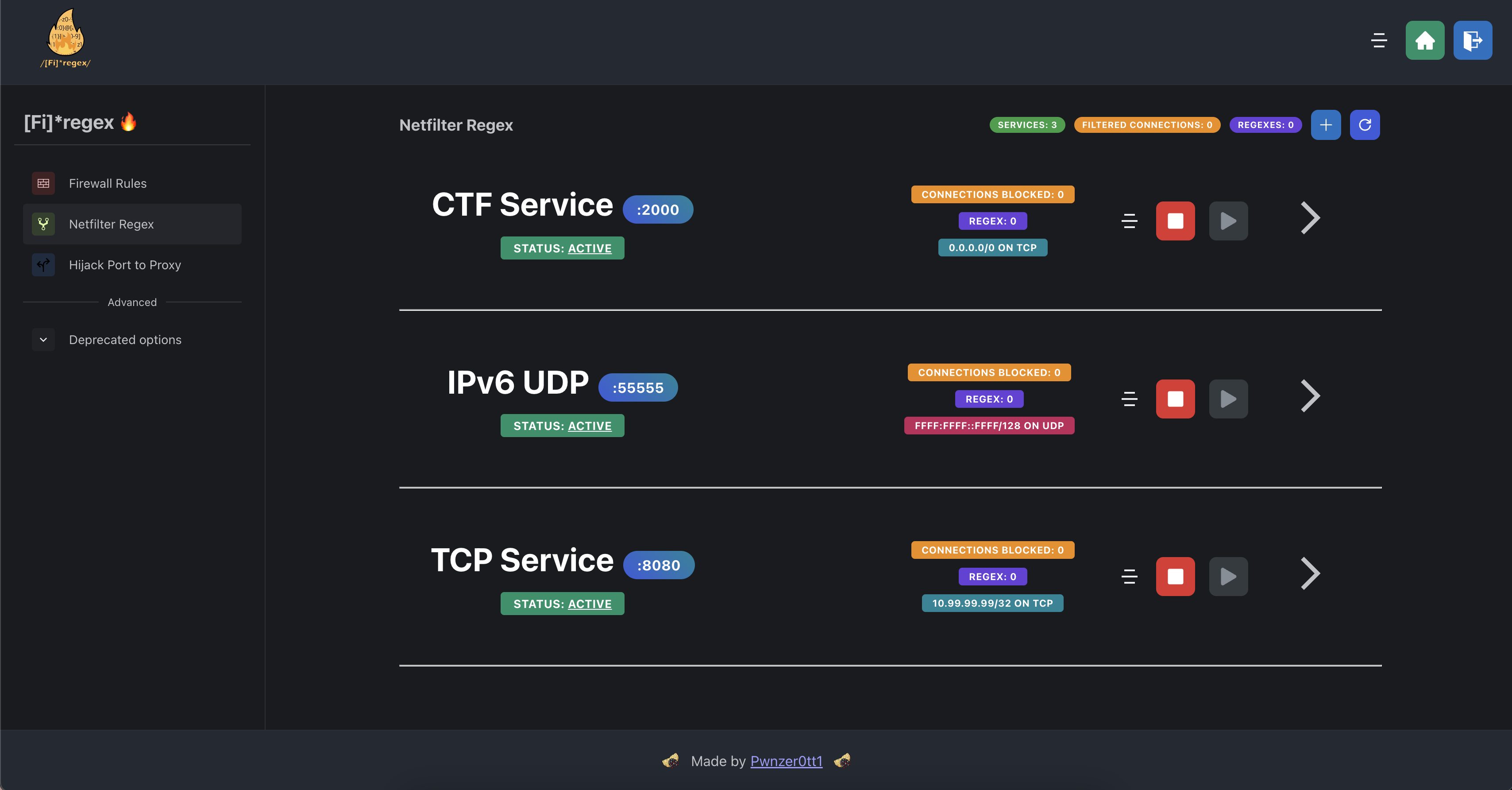Select the Firewall Rules sidebar icon

[43, 183]
